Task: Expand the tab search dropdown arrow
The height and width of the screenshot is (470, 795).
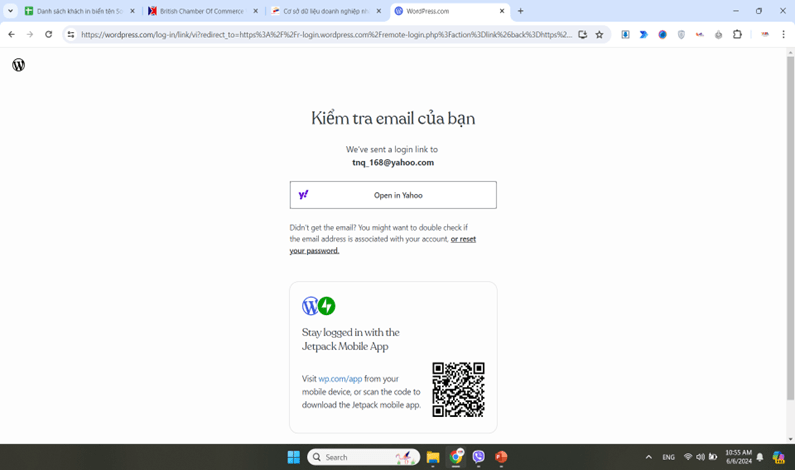Action: coord(10,11)
